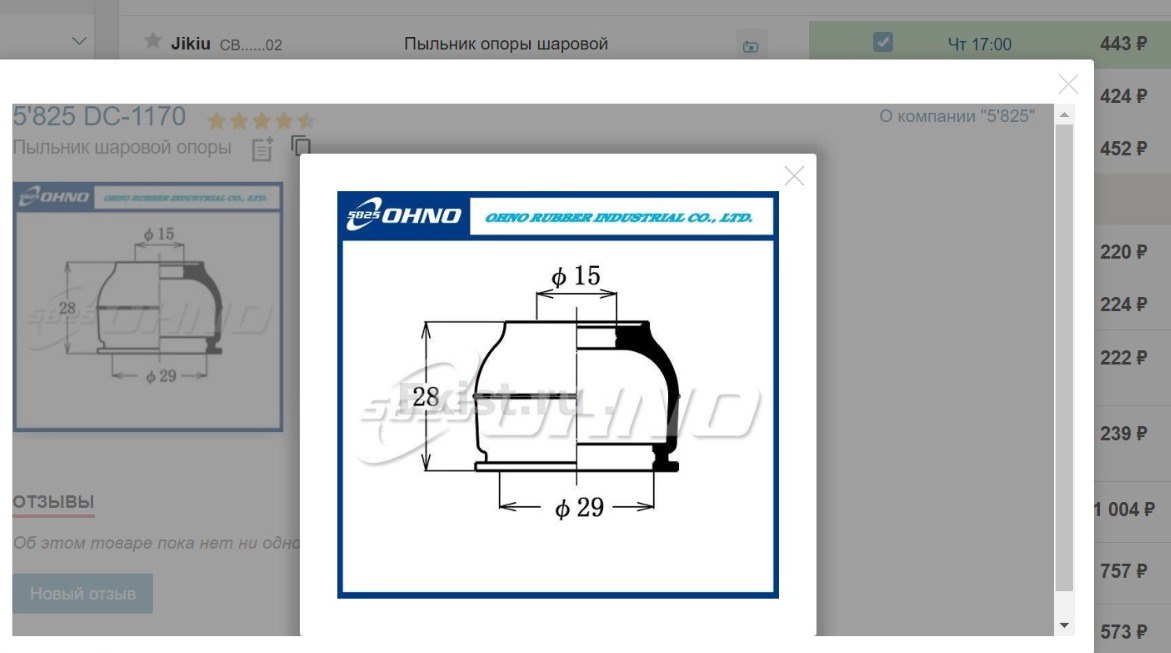This screenshot has width=1171, height=653.
Task: Click the add-note icon beside product description
Action: coord(262,149)
